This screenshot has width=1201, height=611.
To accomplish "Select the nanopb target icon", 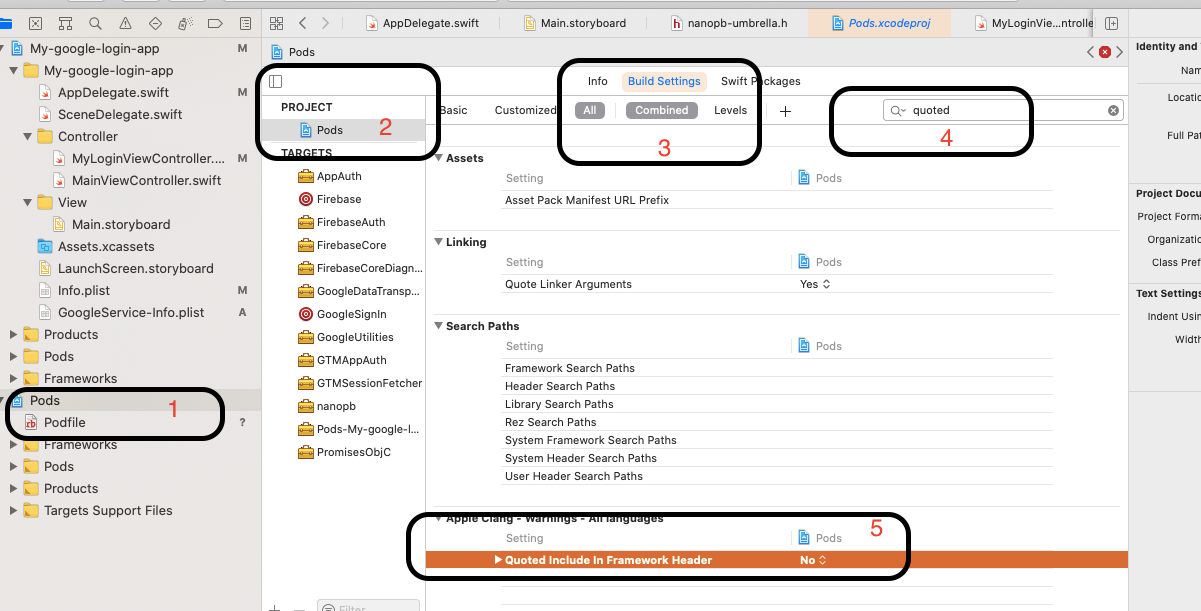I will (306, 406).
